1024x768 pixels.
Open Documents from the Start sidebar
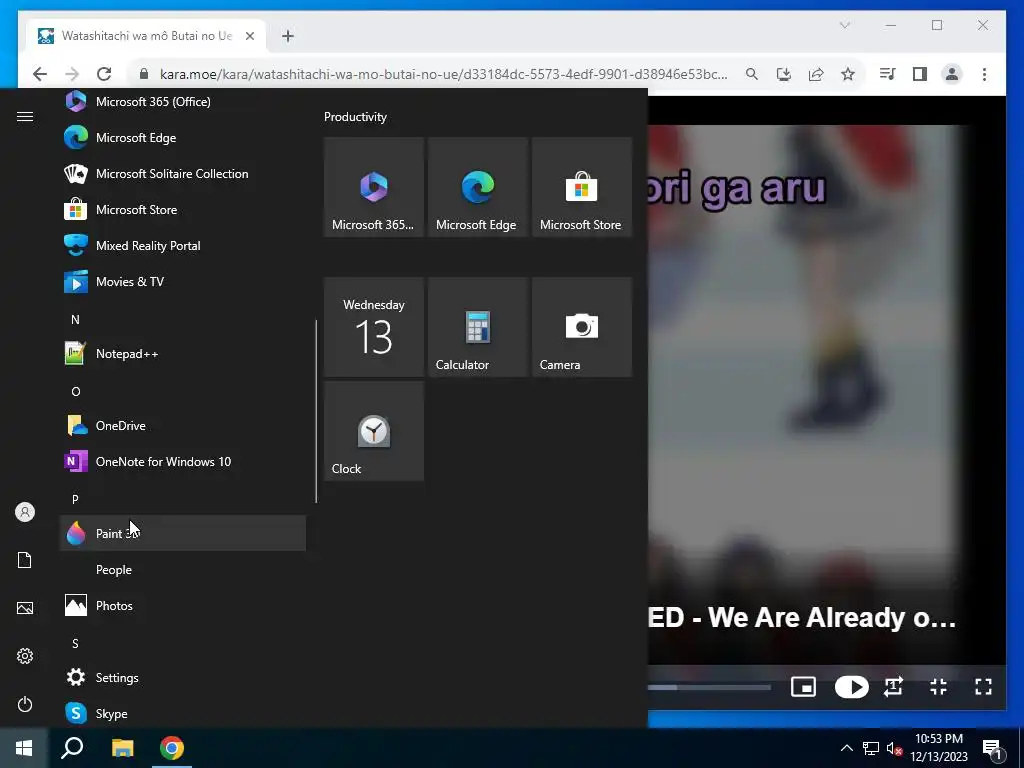pyautogui.click(x=25, y=560)
